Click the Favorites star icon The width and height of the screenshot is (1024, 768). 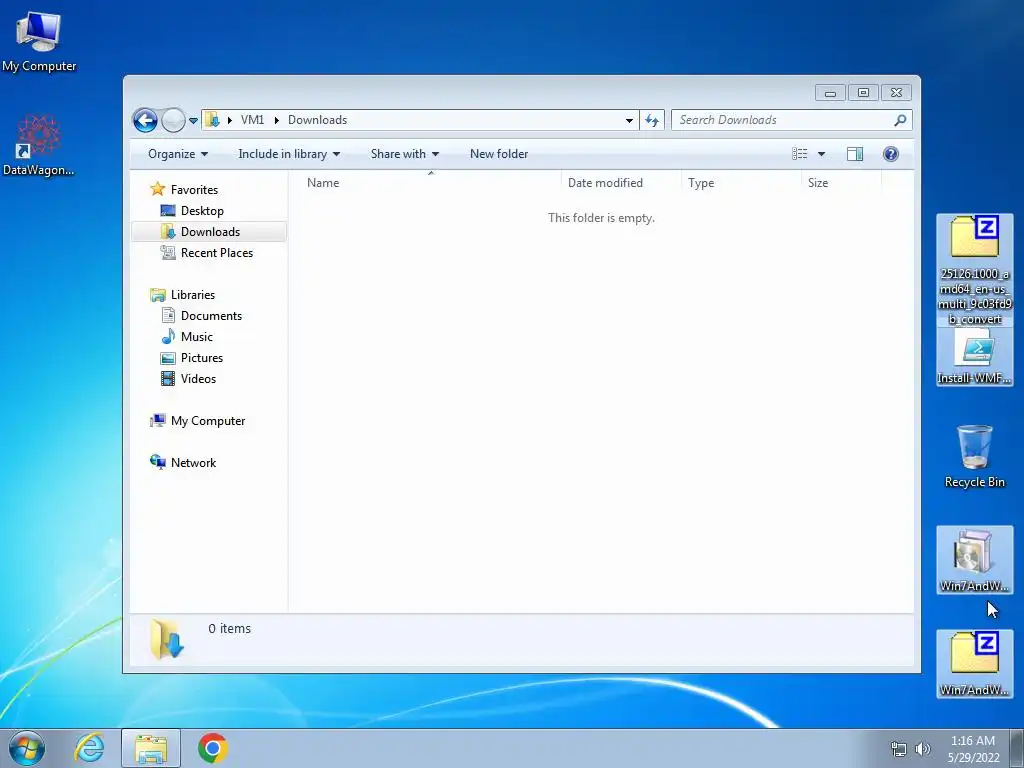tap(157, 189)
